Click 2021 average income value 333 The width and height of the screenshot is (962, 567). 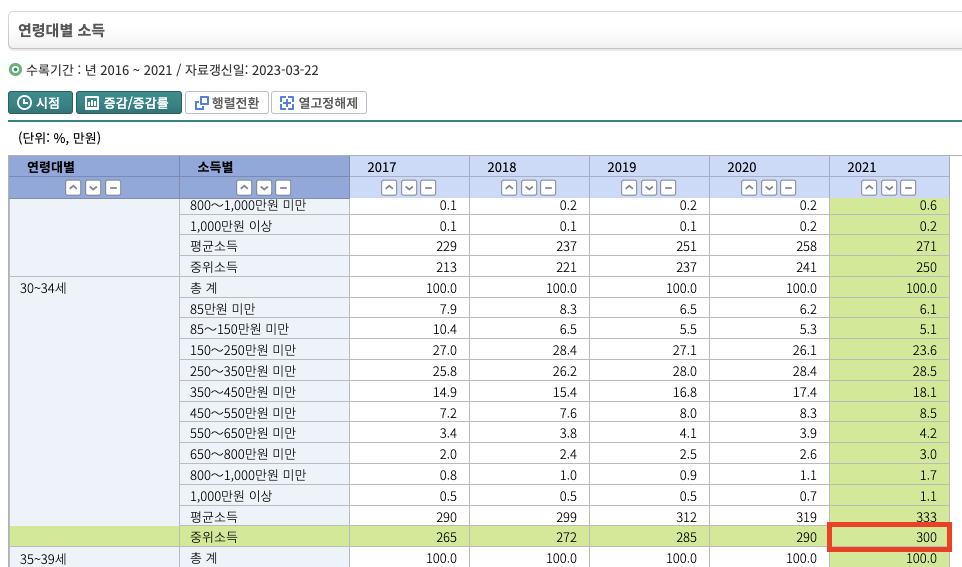[x=890, y=517]
